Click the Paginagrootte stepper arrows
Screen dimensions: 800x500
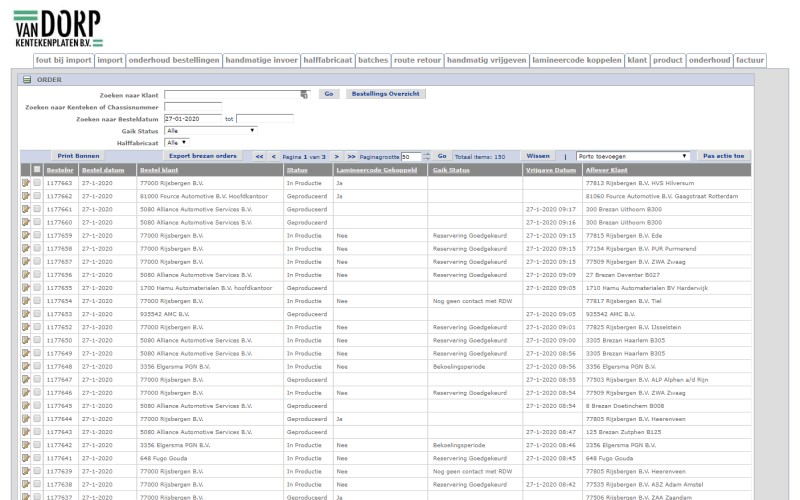[x=427, y=156]
